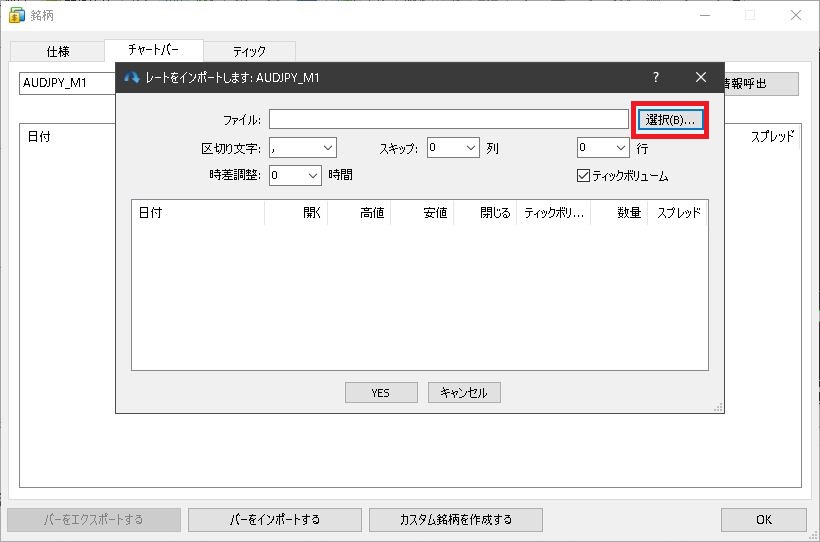Focus the ファイル path input field
820x542 pixels.
pos(449,119)
